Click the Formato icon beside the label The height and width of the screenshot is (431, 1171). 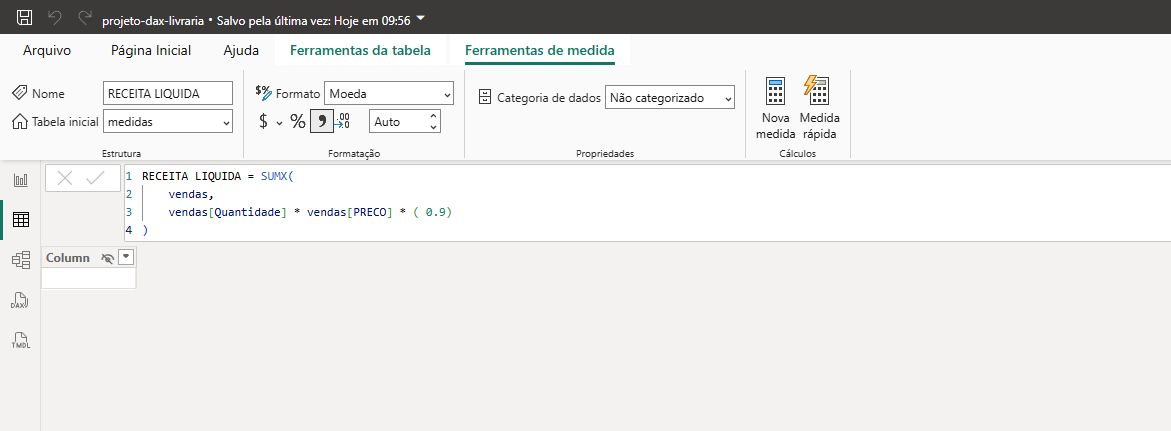point(264,92)
